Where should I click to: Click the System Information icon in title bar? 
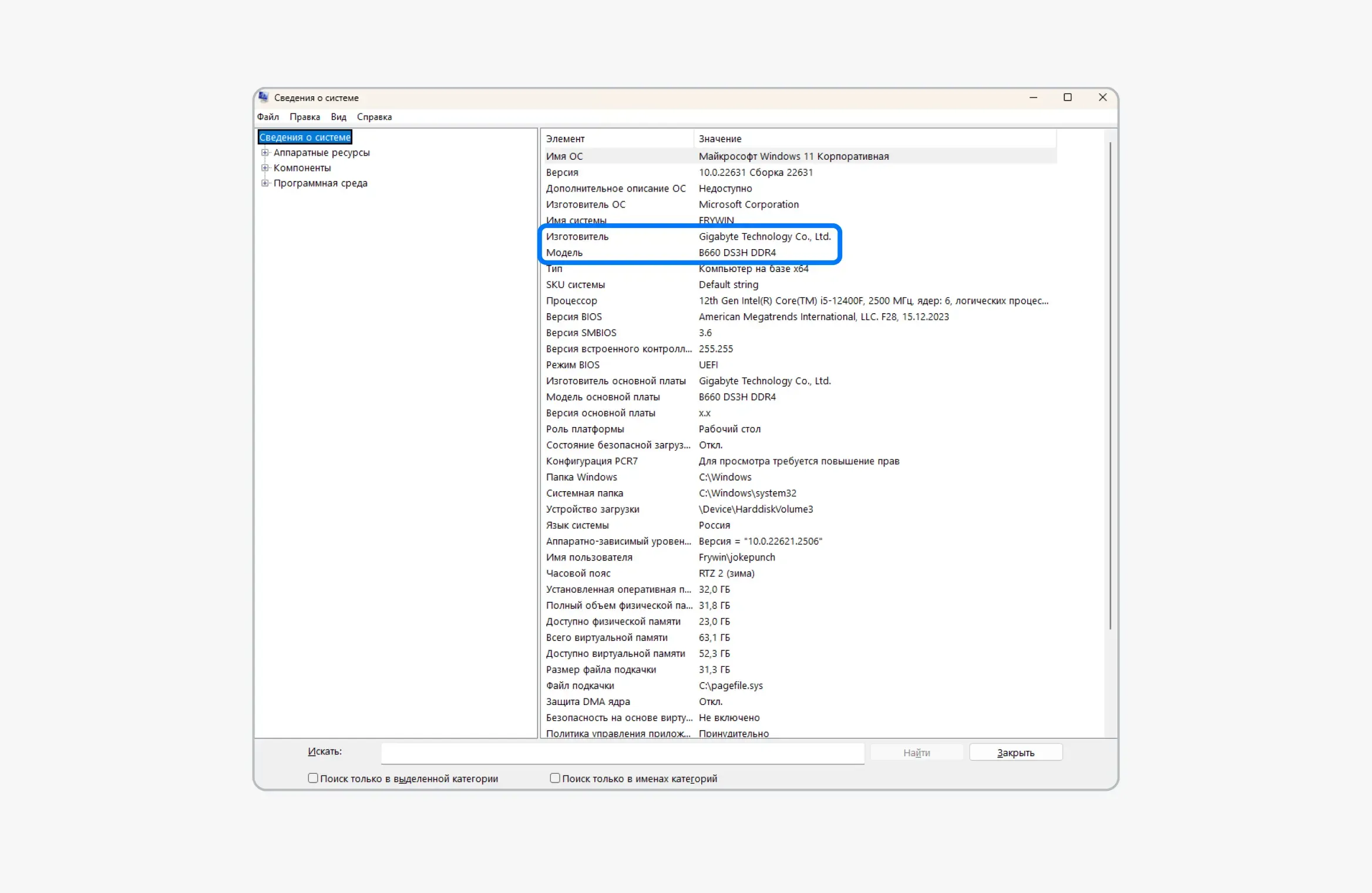coord(264,98)
